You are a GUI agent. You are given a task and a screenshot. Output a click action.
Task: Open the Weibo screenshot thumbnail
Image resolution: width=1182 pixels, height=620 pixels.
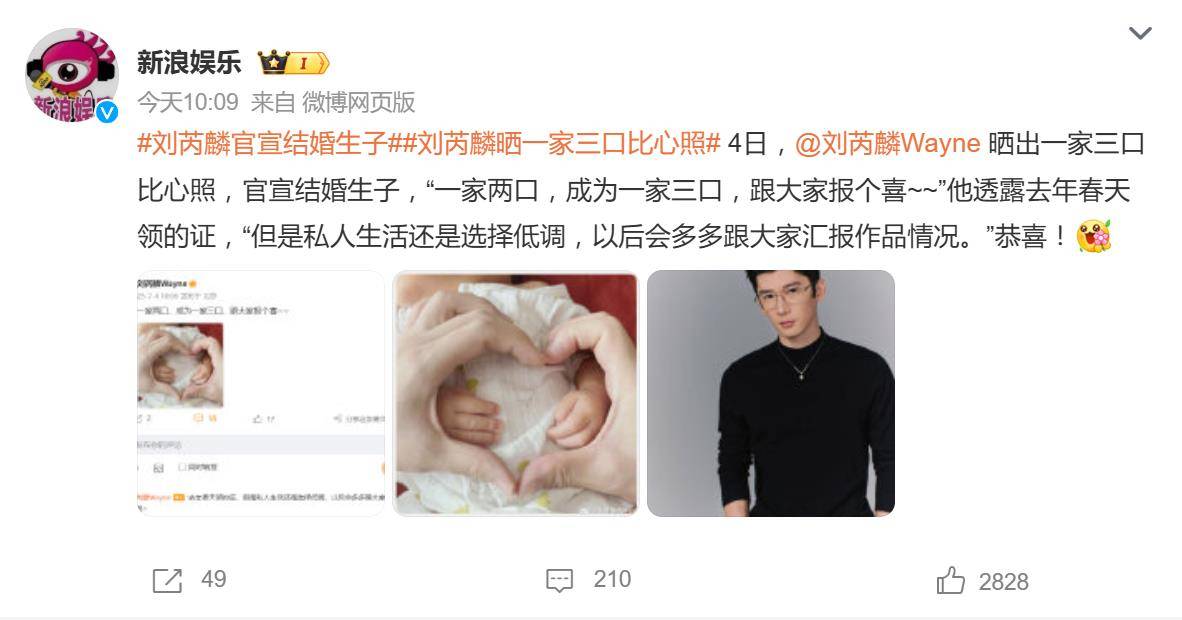coord(261,393)
